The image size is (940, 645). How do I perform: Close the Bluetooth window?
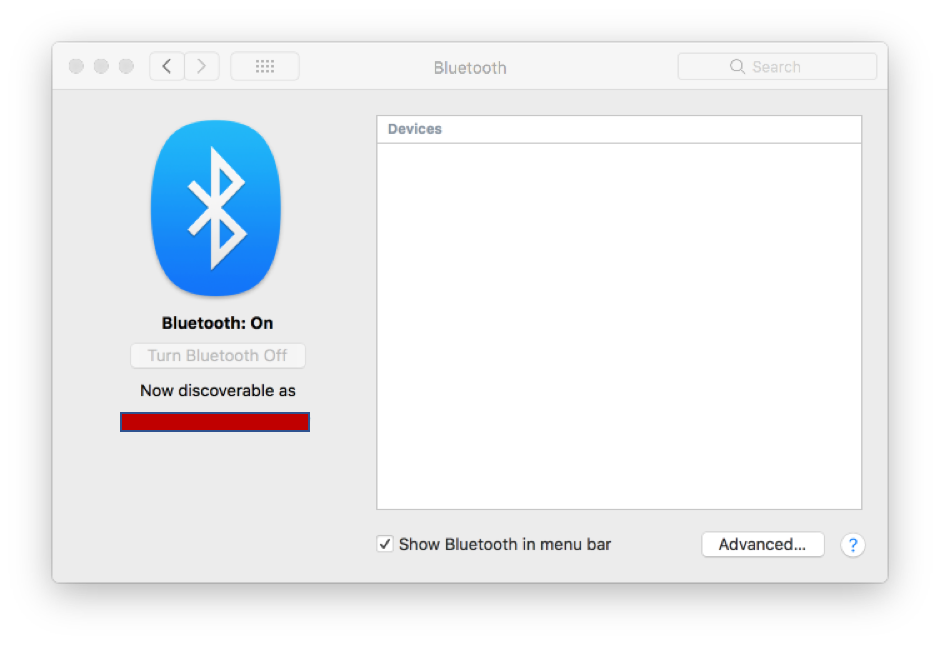[76, 66]
